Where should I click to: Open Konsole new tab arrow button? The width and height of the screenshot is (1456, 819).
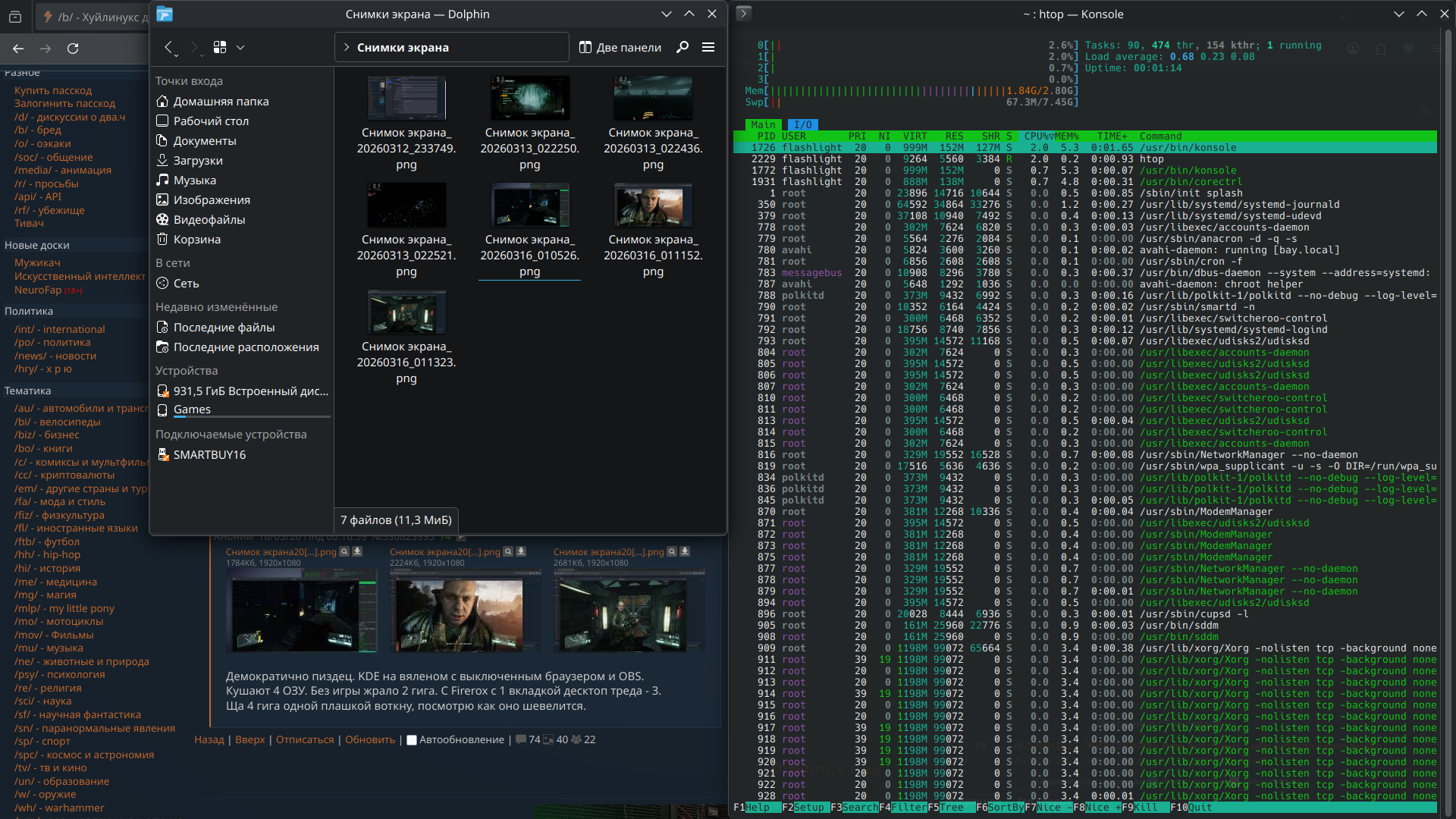[744, 13]
